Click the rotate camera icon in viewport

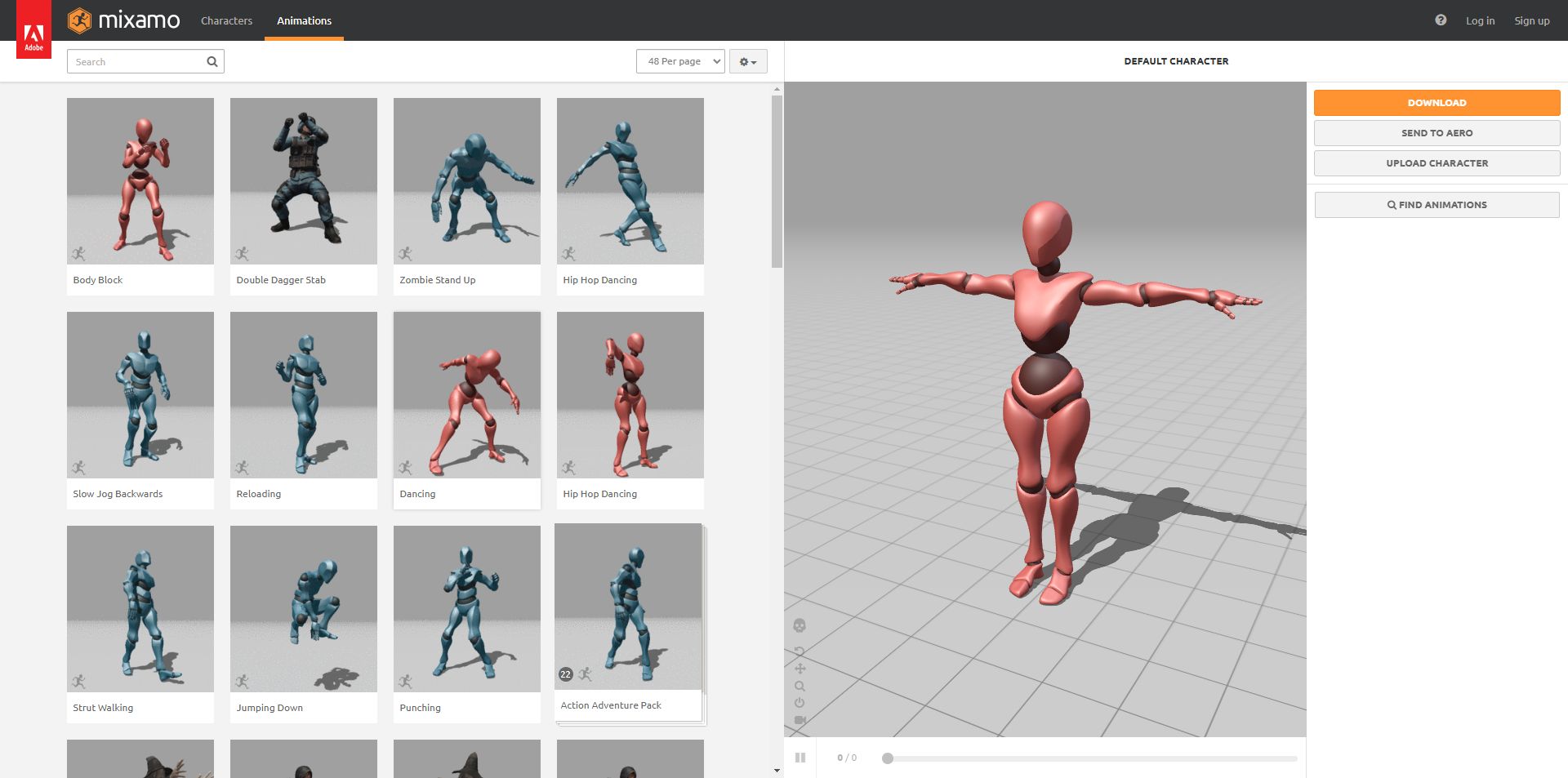(800, 651)
